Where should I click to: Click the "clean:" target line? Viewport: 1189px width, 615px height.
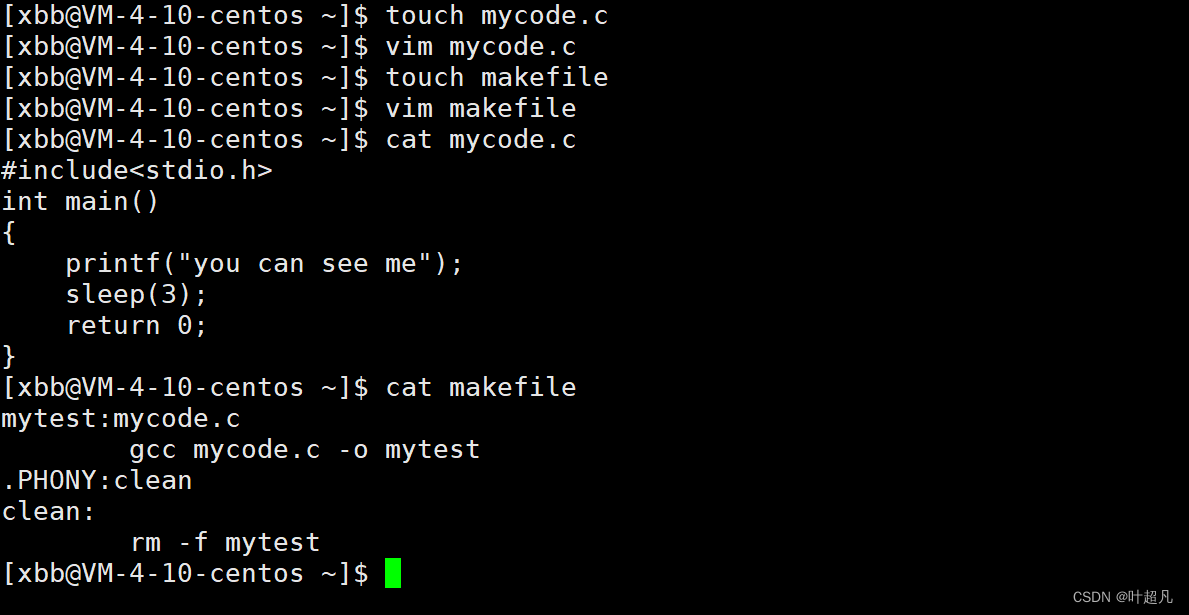(49, 512)
